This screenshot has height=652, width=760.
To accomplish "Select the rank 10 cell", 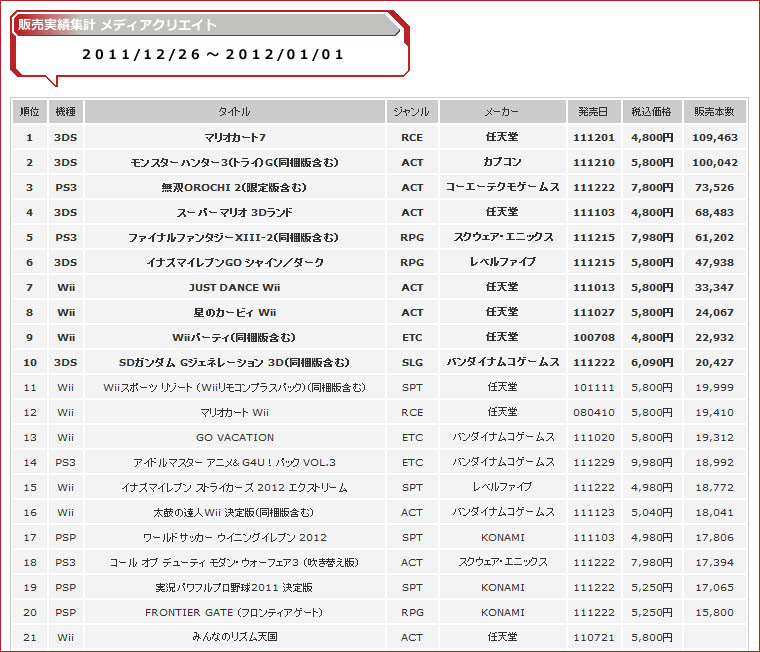I will click(x=30, y=363).
